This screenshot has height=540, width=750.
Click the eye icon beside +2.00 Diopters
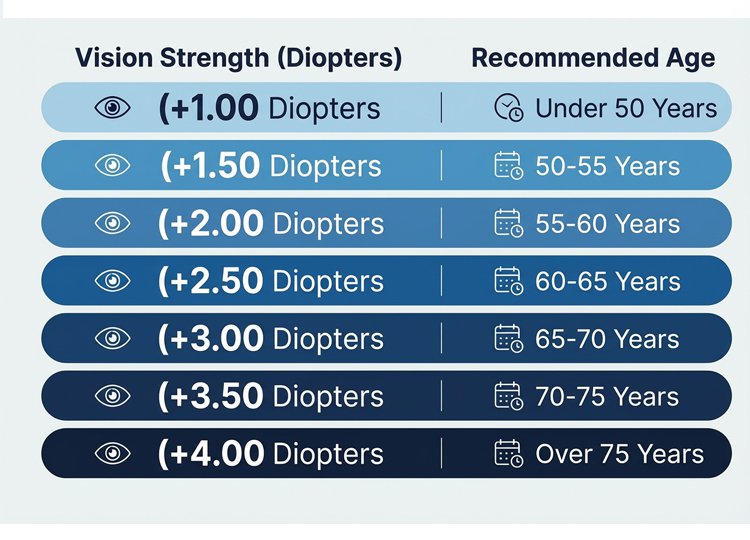click(x=113, y=223)
